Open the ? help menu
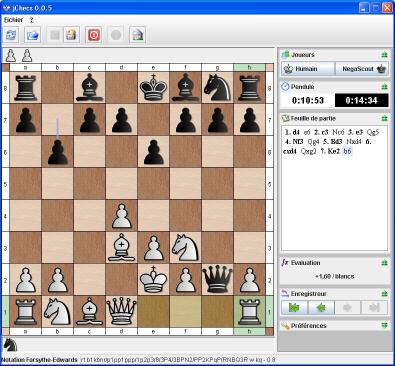The image size is (395, 366). tap(31, 20)
